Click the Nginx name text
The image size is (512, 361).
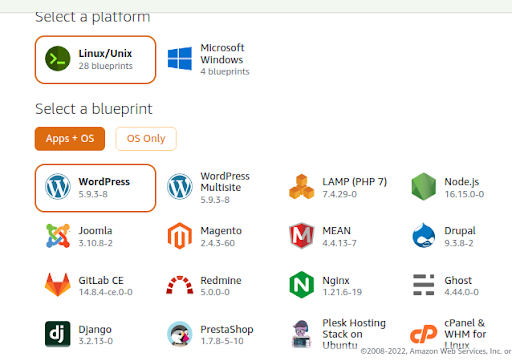pyautogui.click(x=336, y=280)
